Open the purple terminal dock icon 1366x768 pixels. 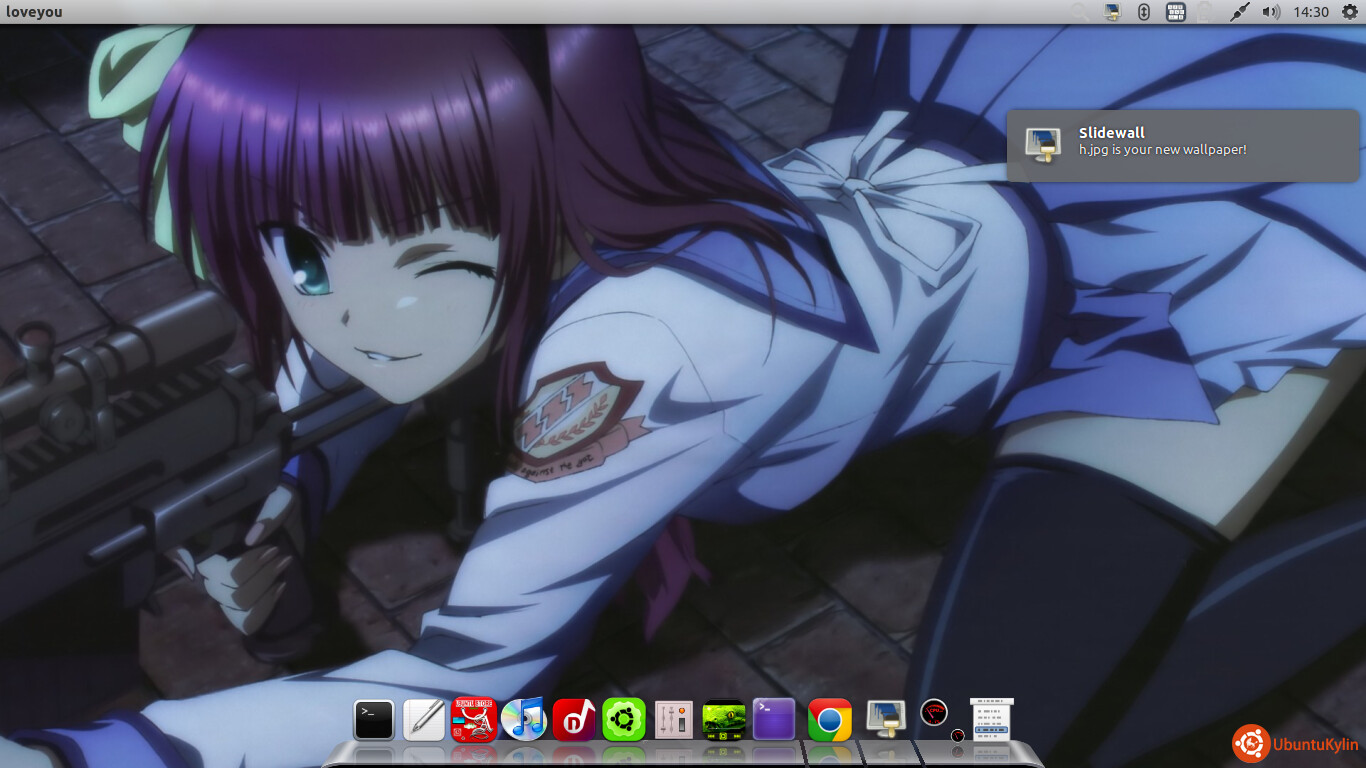(x=774, y=719)
